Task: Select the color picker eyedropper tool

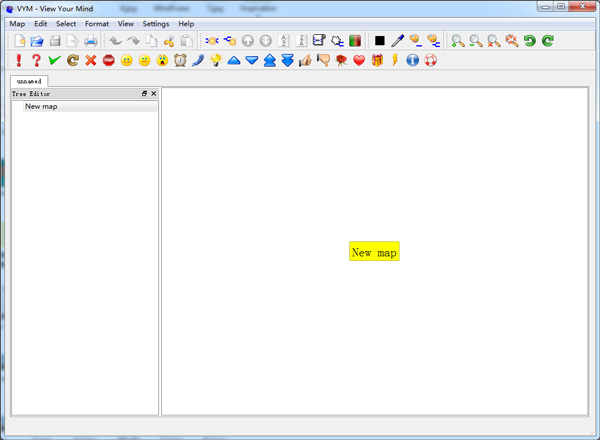Action: coord(397,41)
